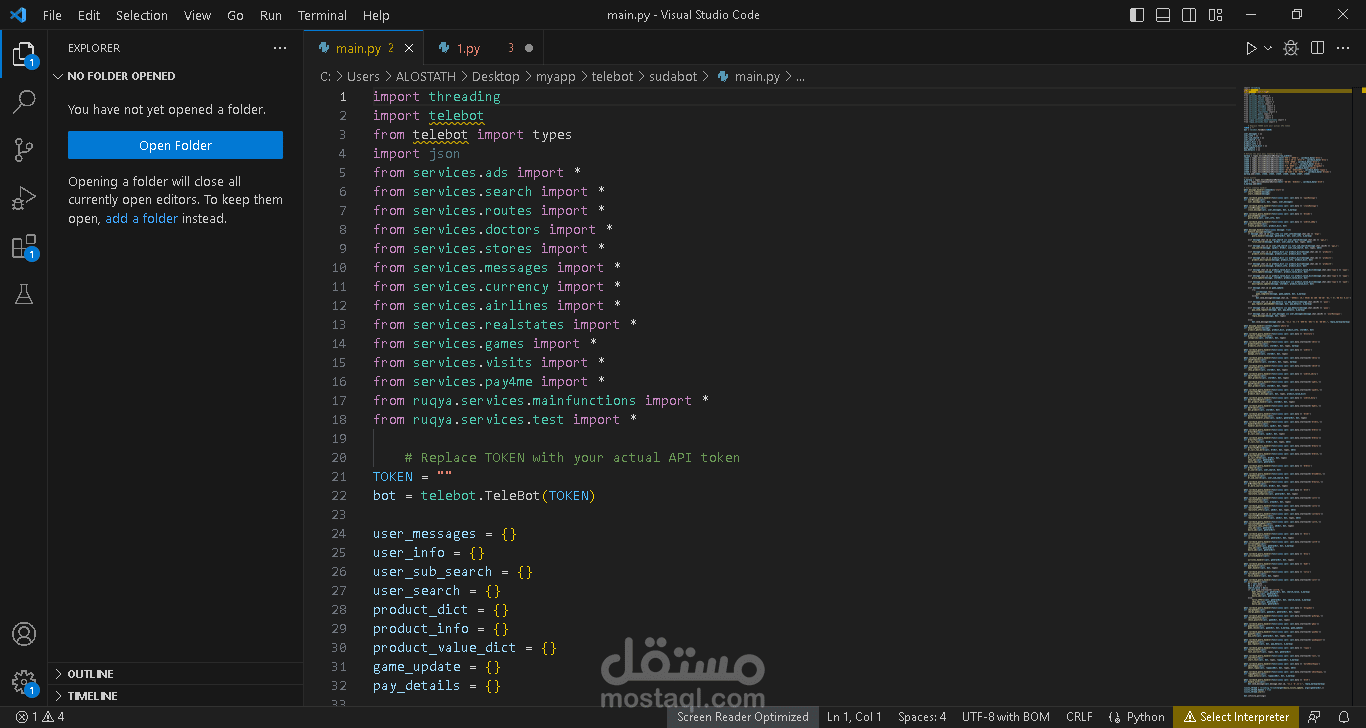This screenshot has height=728, width=1366.
Task: Toggle bottom panel layout
Action: 1163,15
